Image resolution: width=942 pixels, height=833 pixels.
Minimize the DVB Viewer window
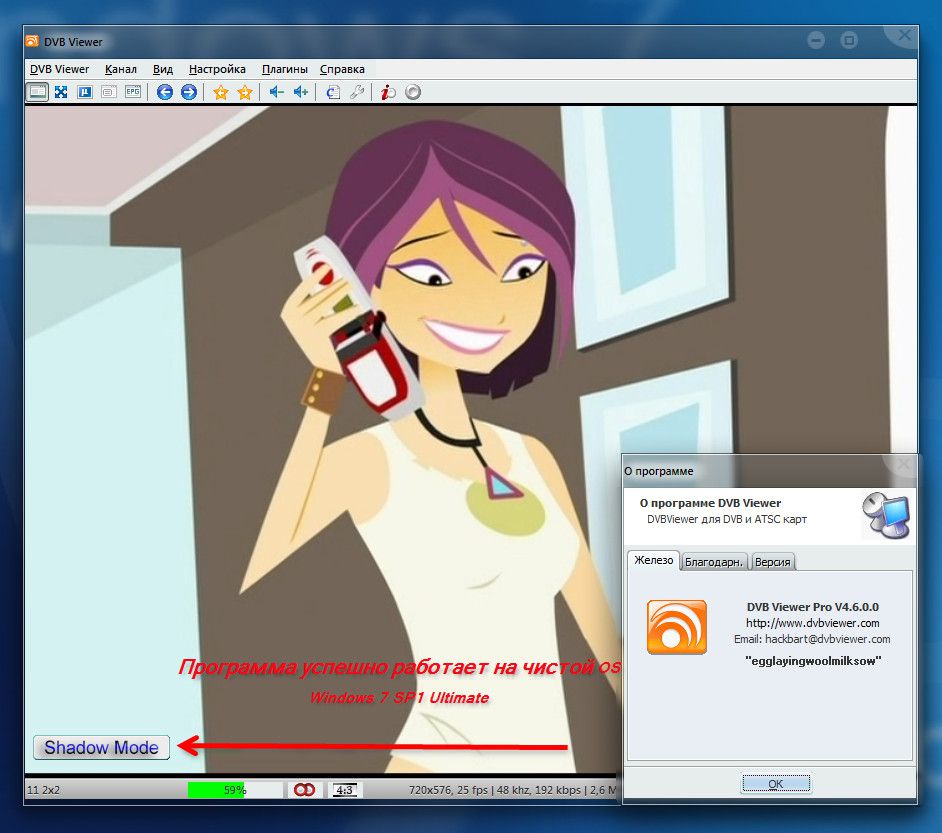pos(816,40)
